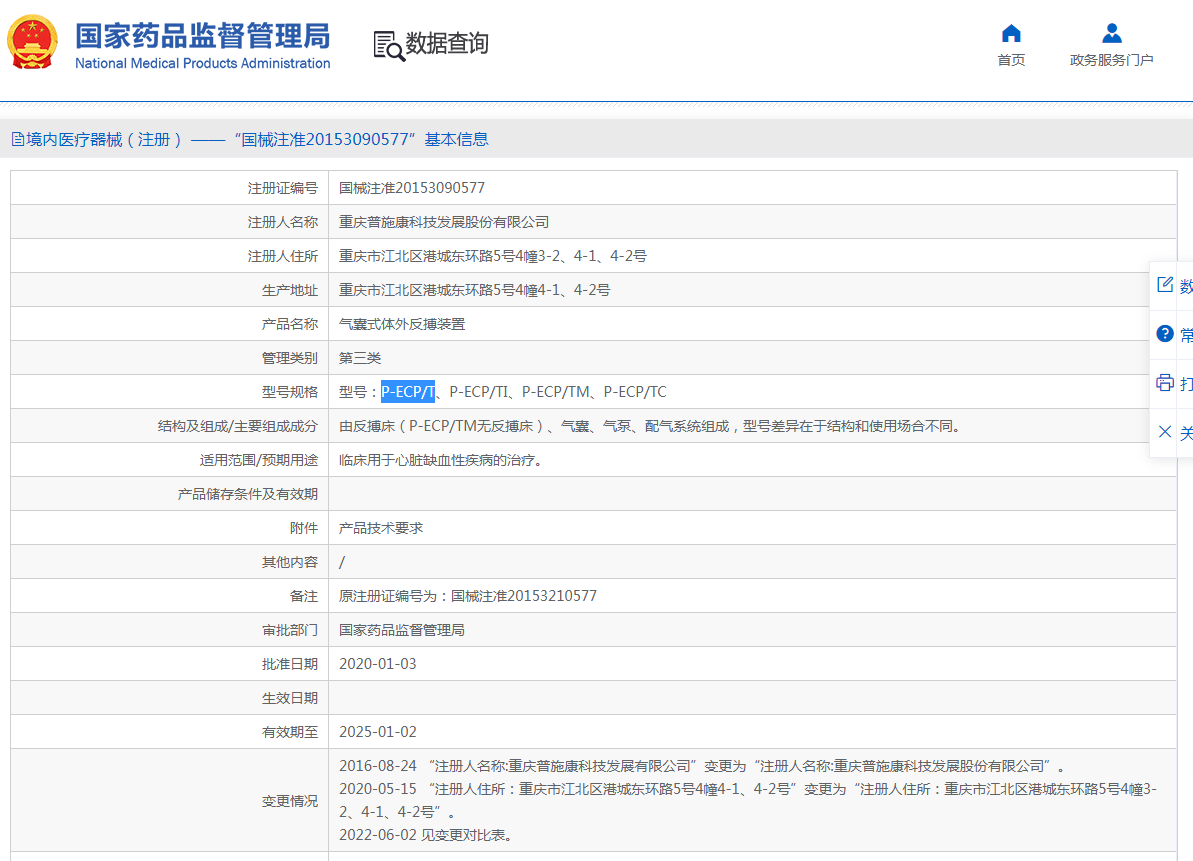The height and width of the screenshot is (861, 1193).
Task: Click 2022-06-02 见变更对比表 line
Action: (x=426, y=835)
